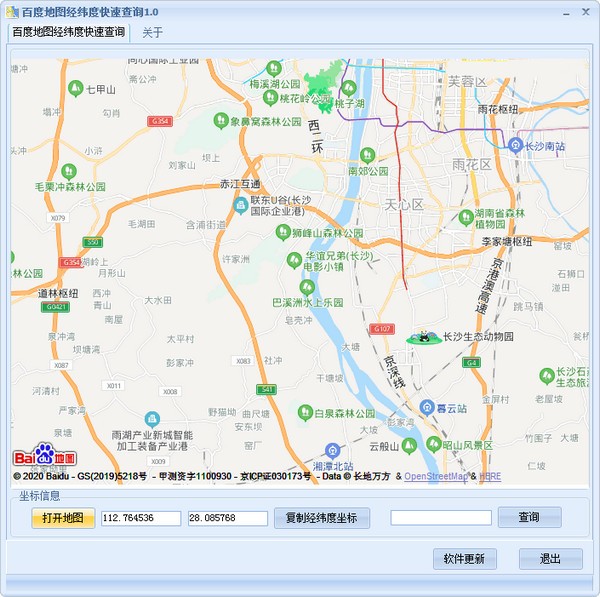Click the 华谊兄弟电影小镇 marker icon
600x597 pixels.
pyautogui.click(x=294, y=260)
